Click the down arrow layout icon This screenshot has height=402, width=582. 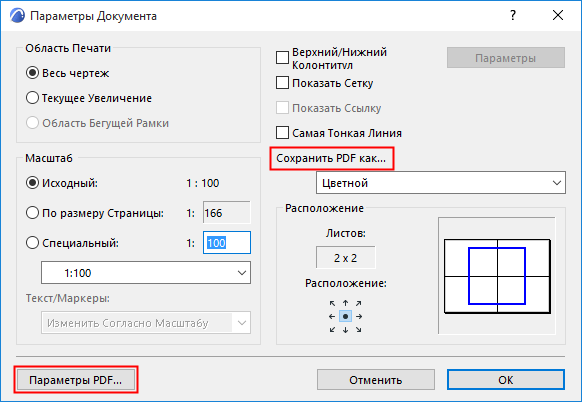coord(346,330)
